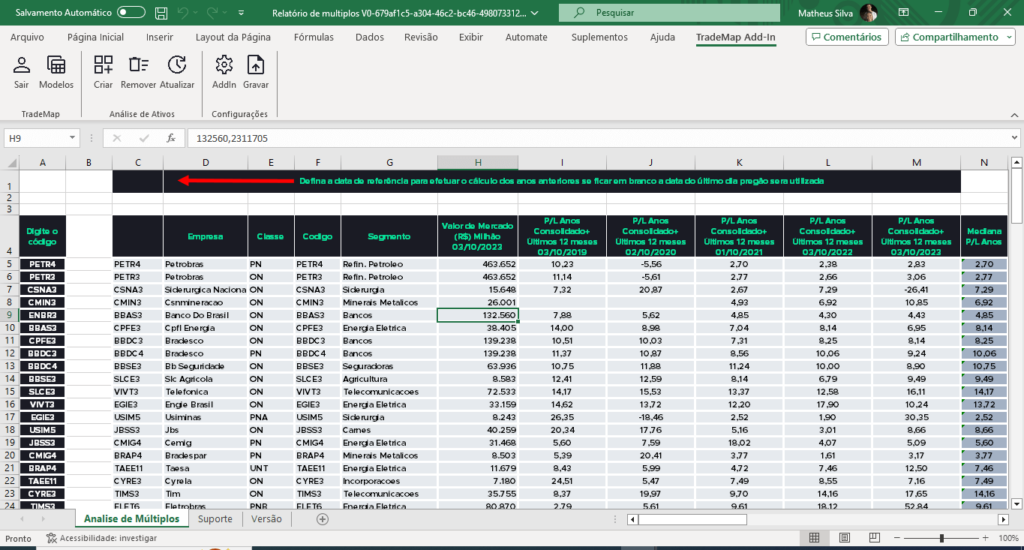1024x550 pixels.
Task: Click the Compartilhamento button
Action: (949, 37)
